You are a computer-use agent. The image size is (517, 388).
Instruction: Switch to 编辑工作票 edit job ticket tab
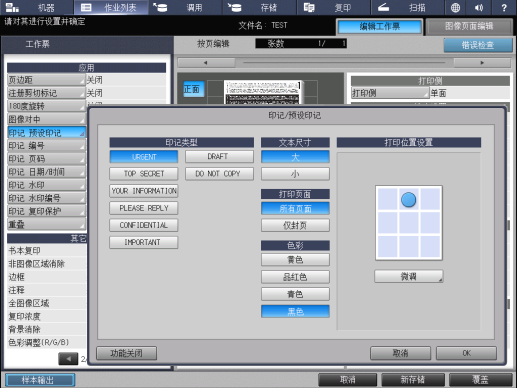380,27
